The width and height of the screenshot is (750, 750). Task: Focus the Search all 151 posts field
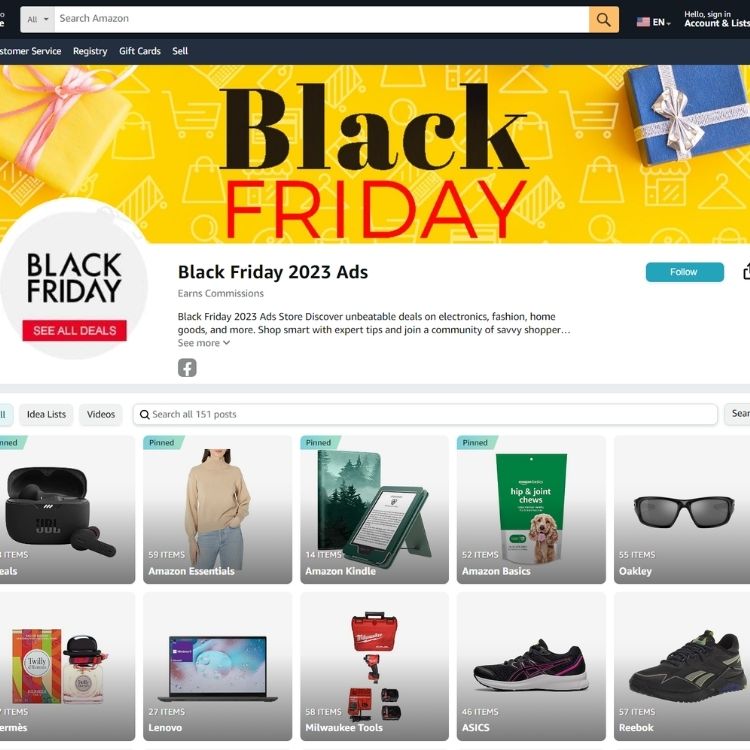click(425, 415)
